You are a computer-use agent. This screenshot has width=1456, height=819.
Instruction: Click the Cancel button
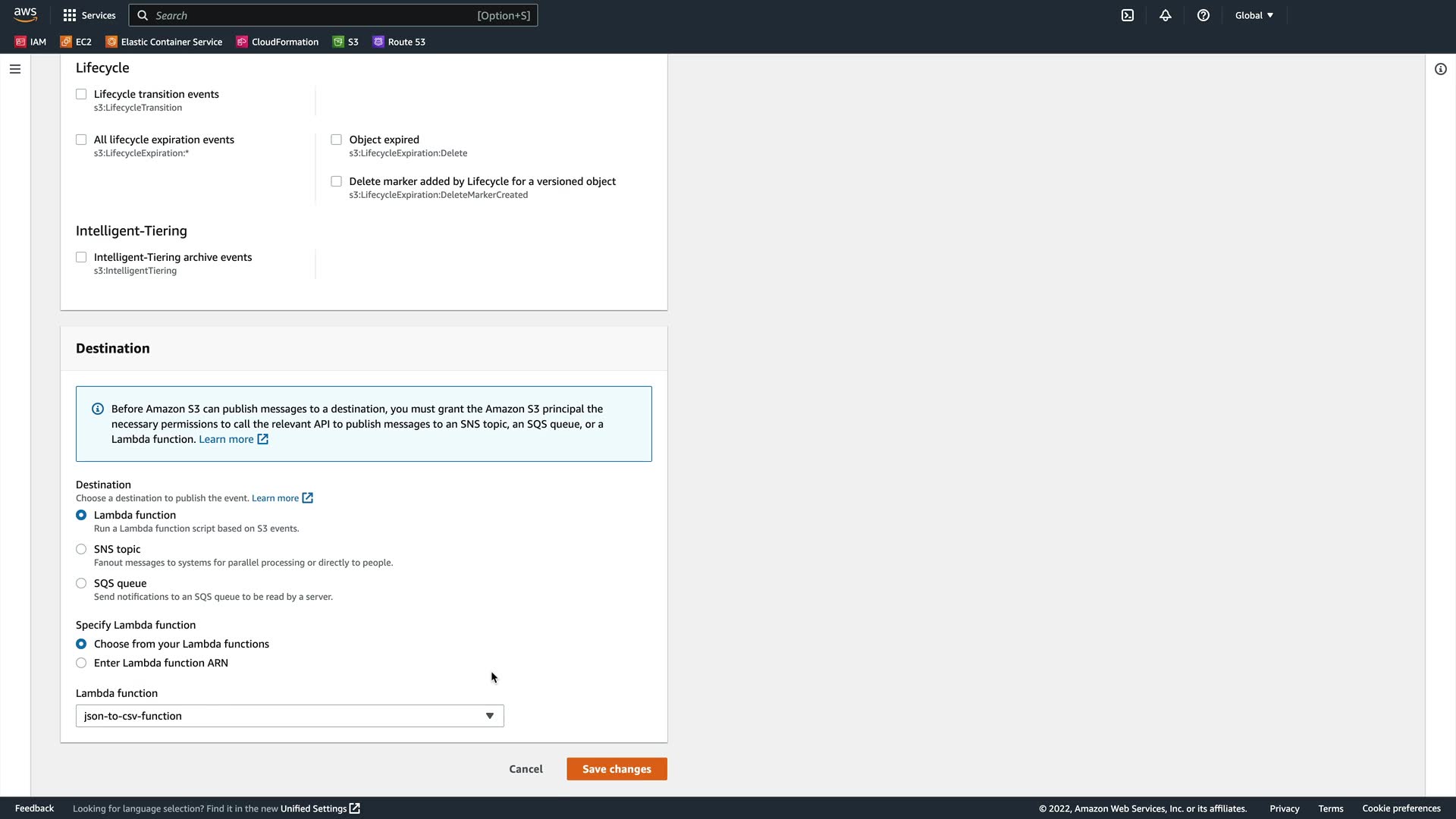point(526,769)
